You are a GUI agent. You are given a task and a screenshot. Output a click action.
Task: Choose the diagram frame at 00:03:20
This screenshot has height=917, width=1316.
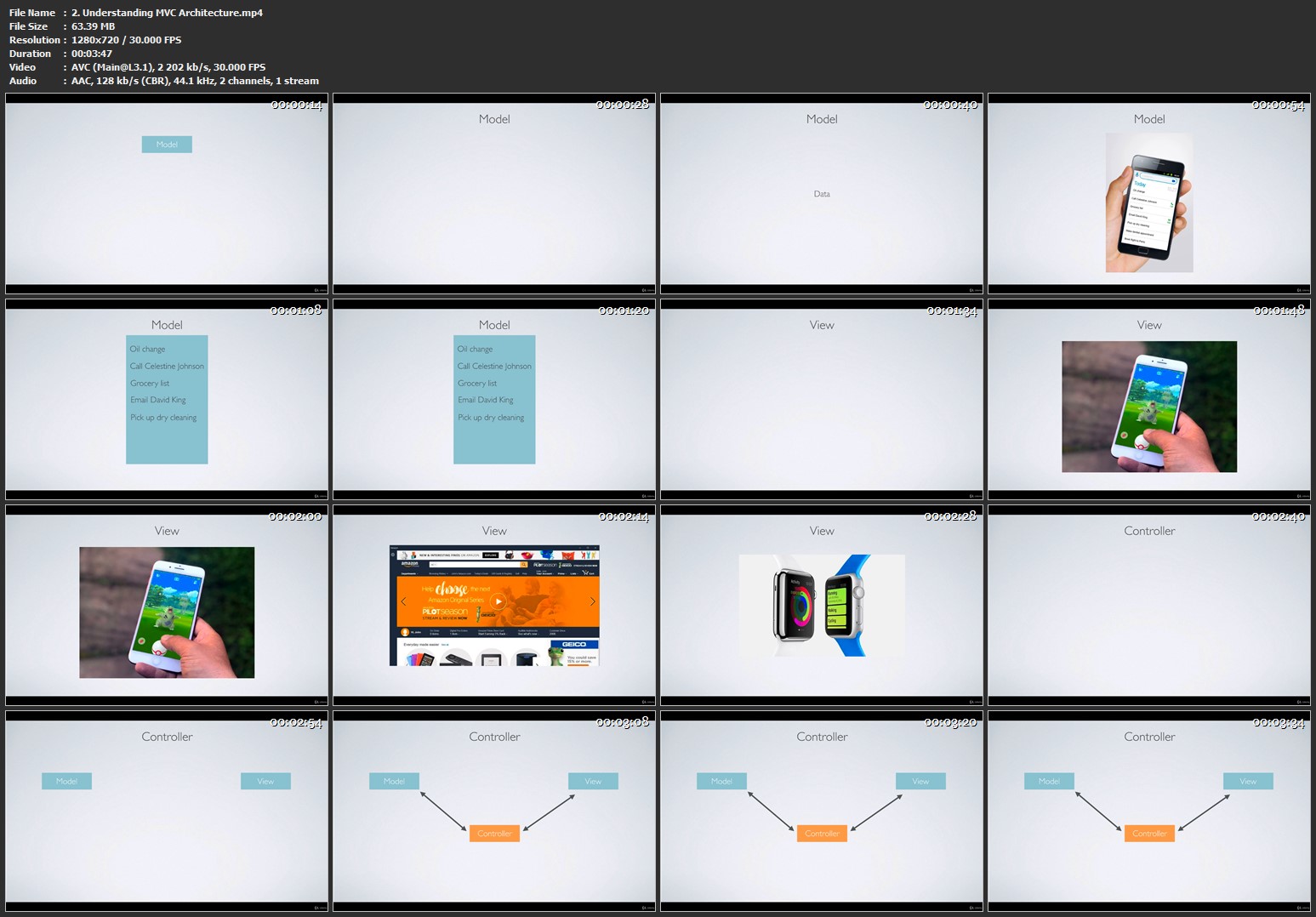click(x=822, y=811)
